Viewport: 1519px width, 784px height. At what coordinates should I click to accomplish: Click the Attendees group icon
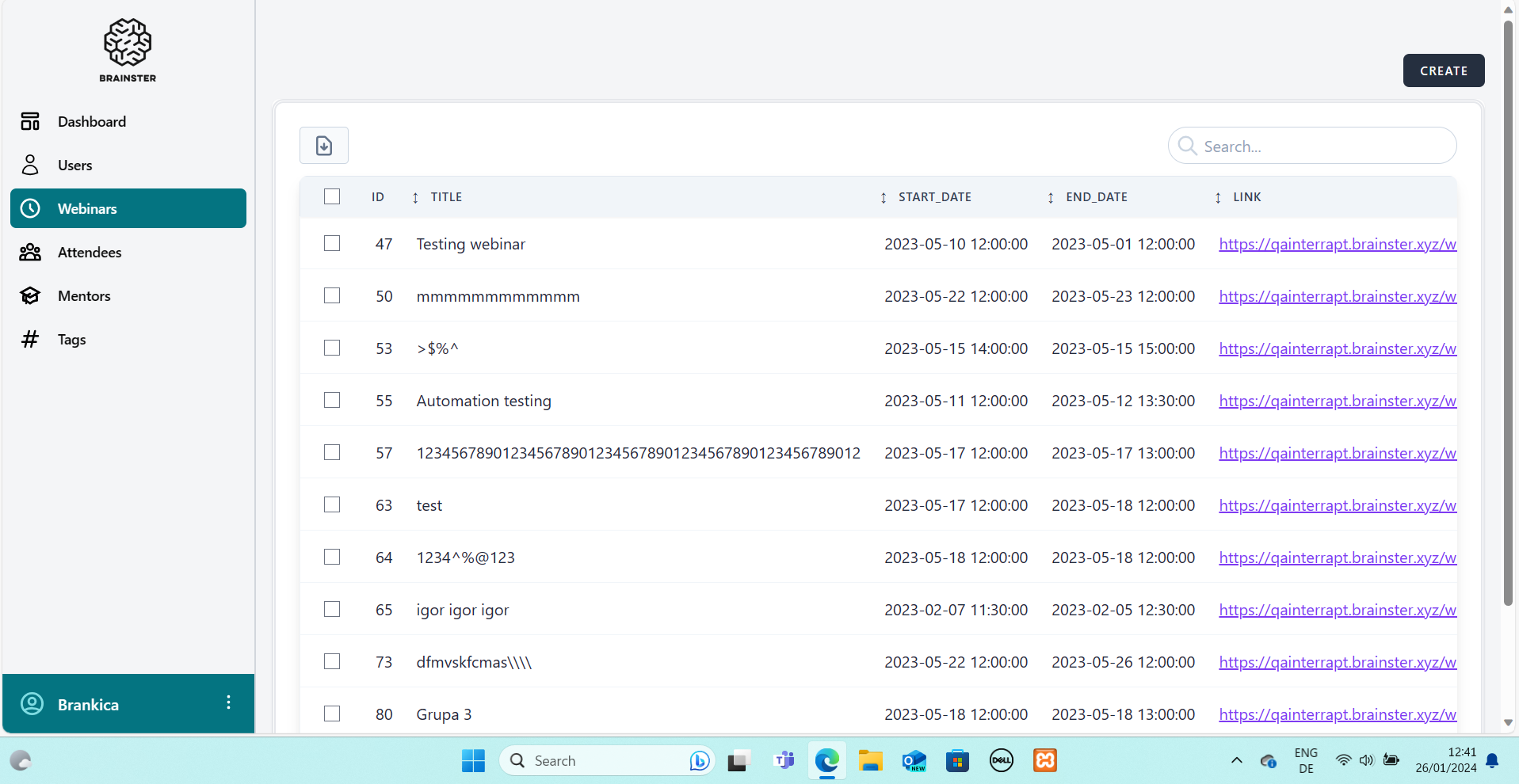[x=30, y=253]
